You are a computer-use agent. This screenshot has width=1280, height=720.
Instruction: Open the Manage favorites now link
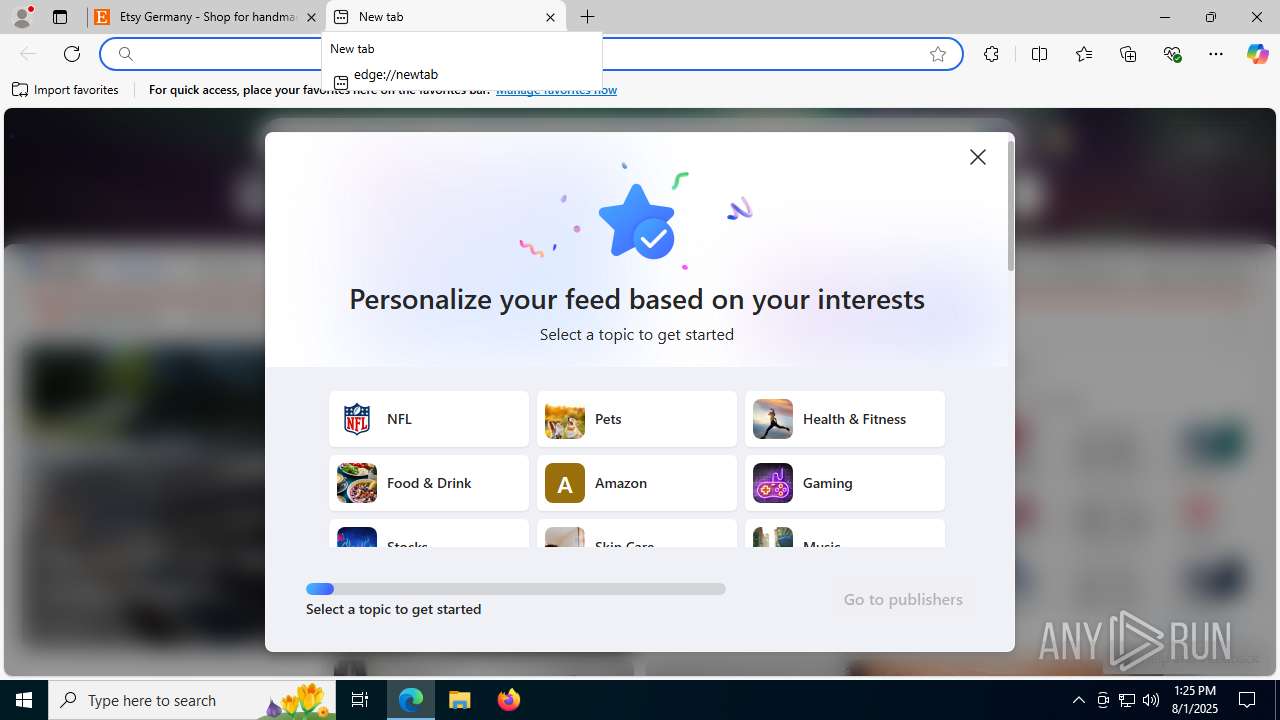click(x=556, y=90)
